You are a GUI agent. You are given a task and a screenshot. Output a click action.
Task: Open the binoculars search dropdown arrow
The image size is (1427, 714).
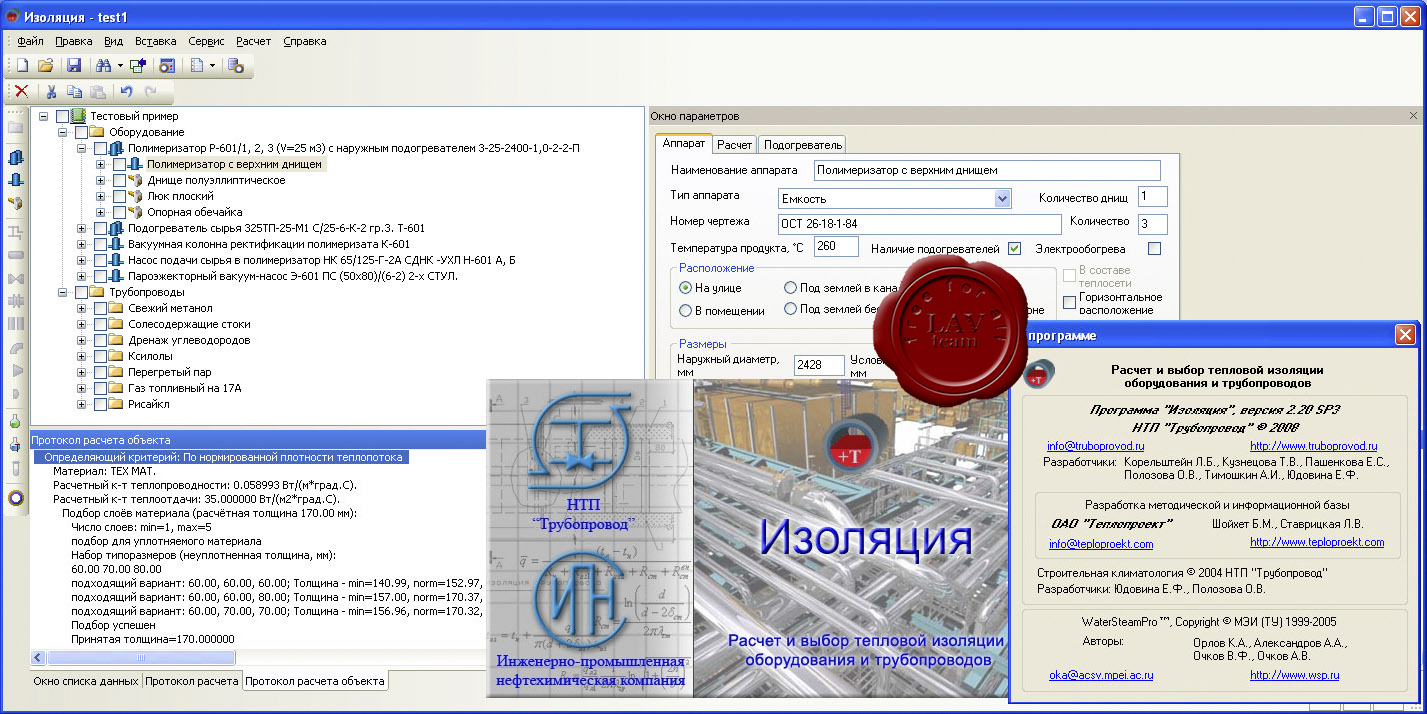pos(120,65)
